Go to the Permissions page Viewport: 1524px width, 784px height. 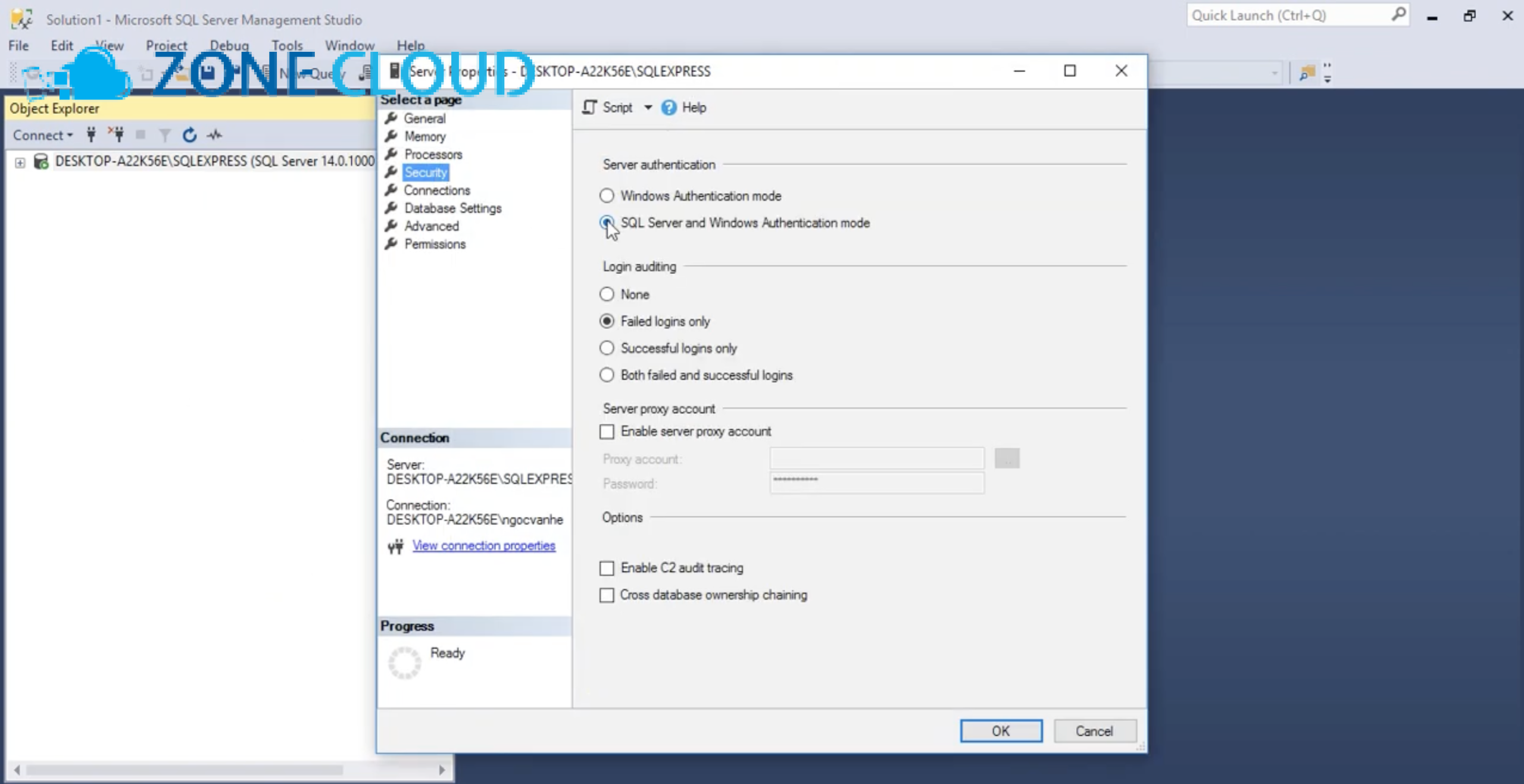[x=435, y=243]
